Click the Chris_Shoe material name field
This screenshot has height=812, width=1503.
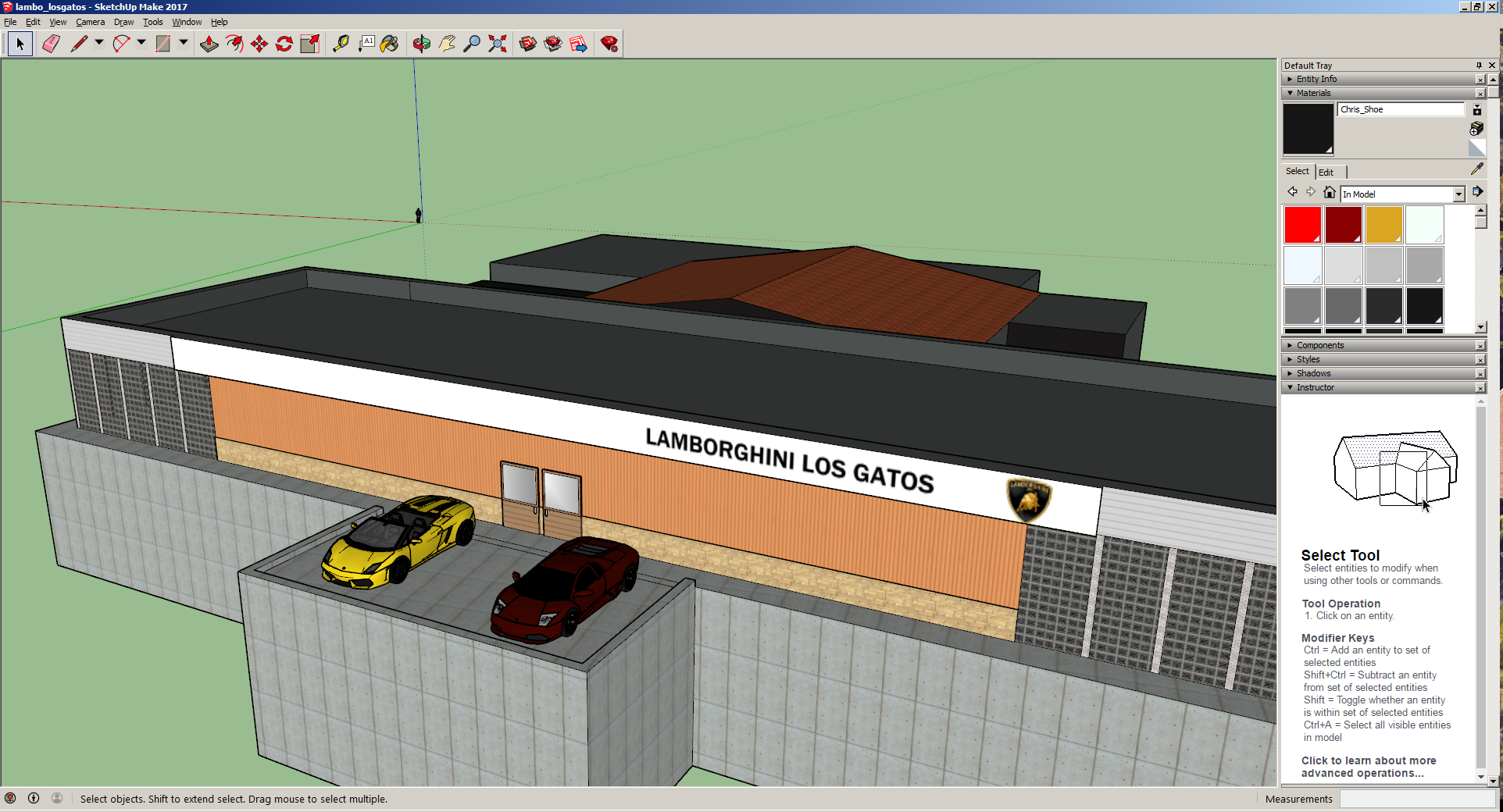[1401, 109]
